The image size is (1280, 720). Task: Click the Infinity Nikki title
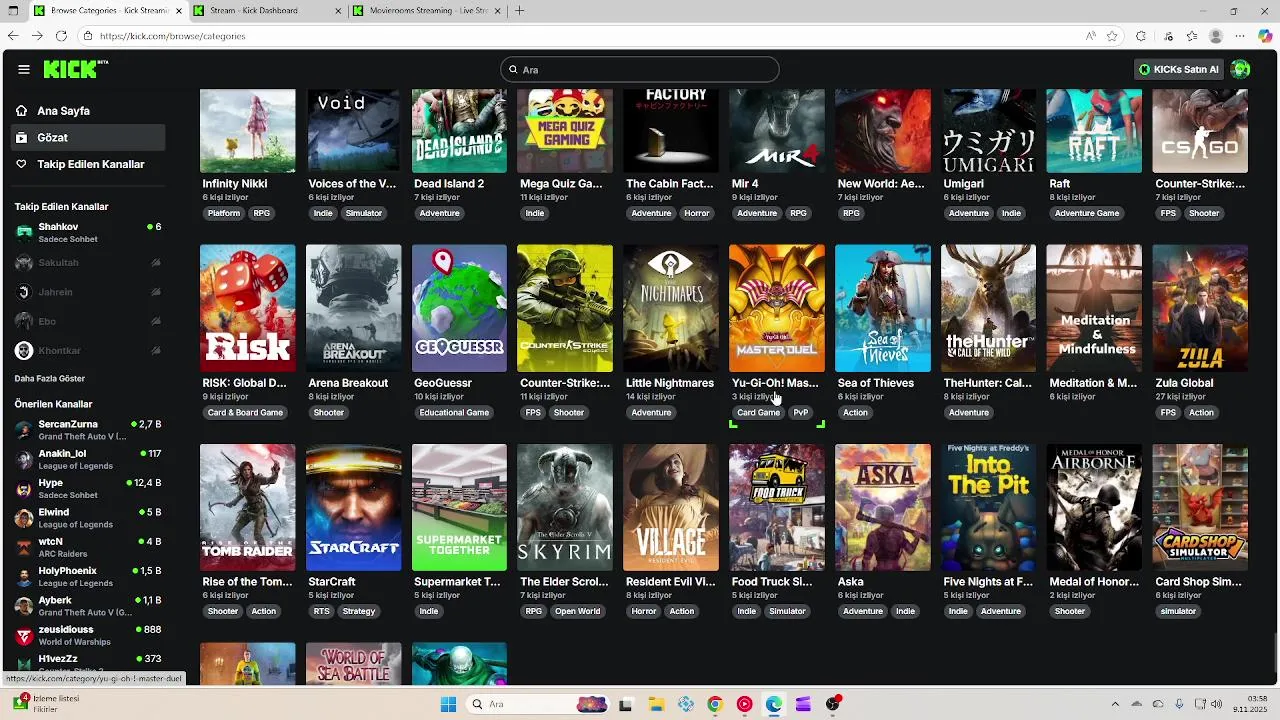click(235, 184)
